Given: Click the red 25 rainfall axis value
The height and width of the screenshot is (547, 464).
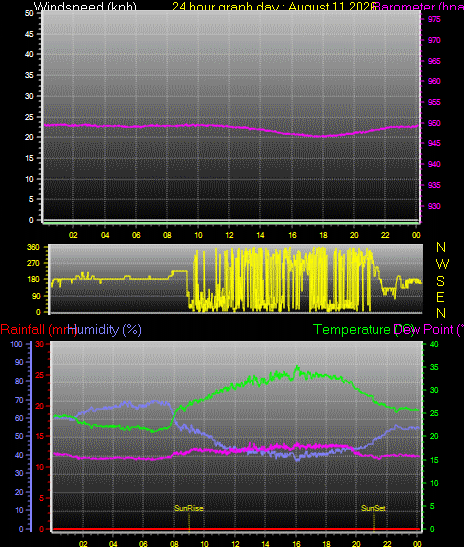Looking at the screenshot, I should (x=40, y=375).
